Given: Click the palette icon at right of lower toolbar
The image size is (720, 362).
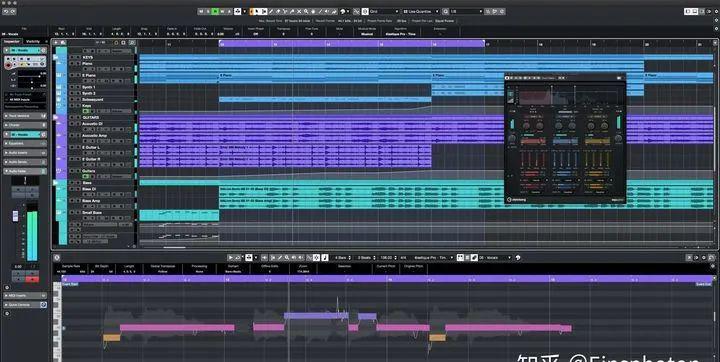Looking at the screenshot, I should click(518, 258).
